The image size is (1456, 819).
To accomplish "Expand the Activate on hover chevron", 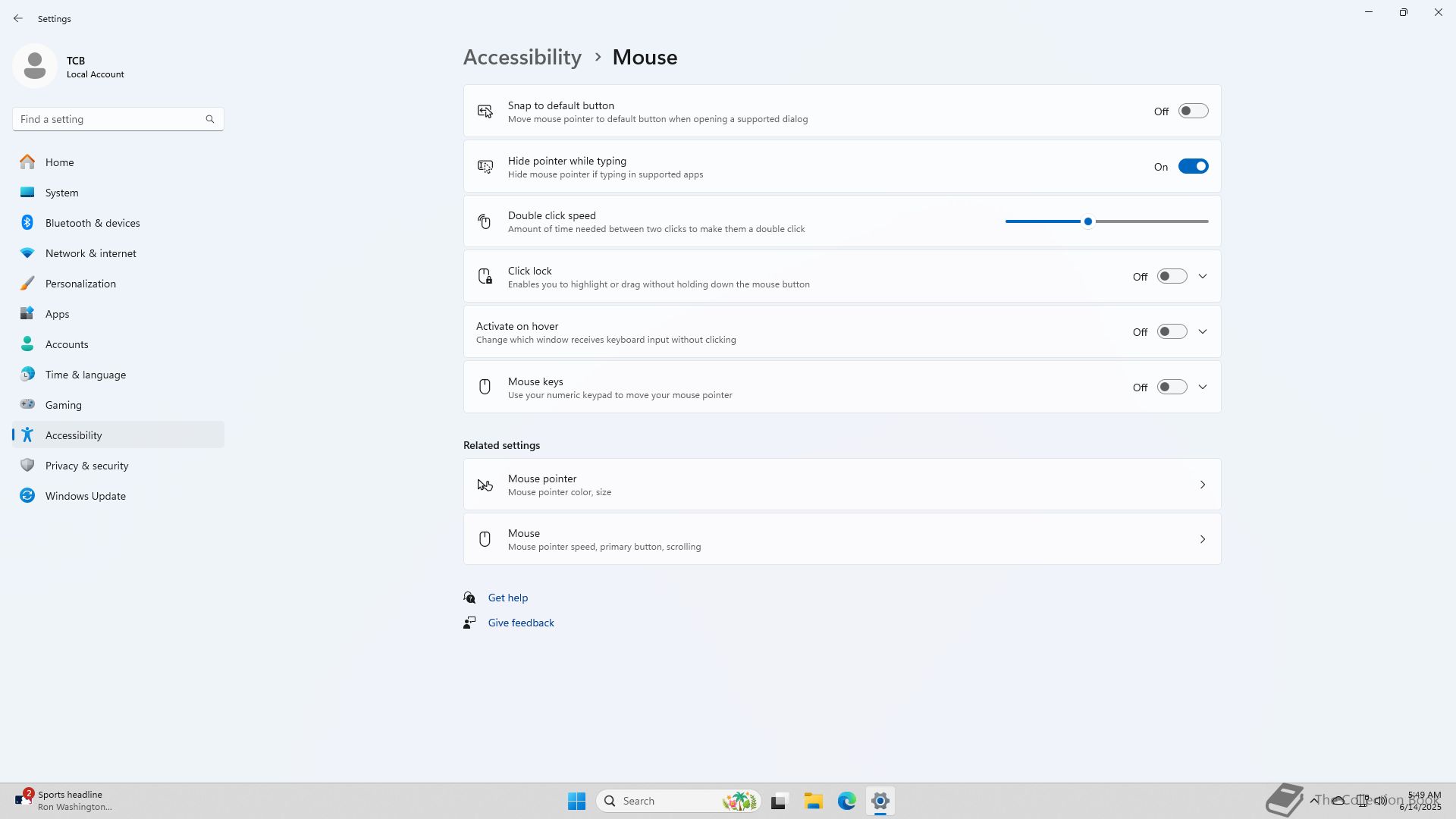I will (1203, 332).
